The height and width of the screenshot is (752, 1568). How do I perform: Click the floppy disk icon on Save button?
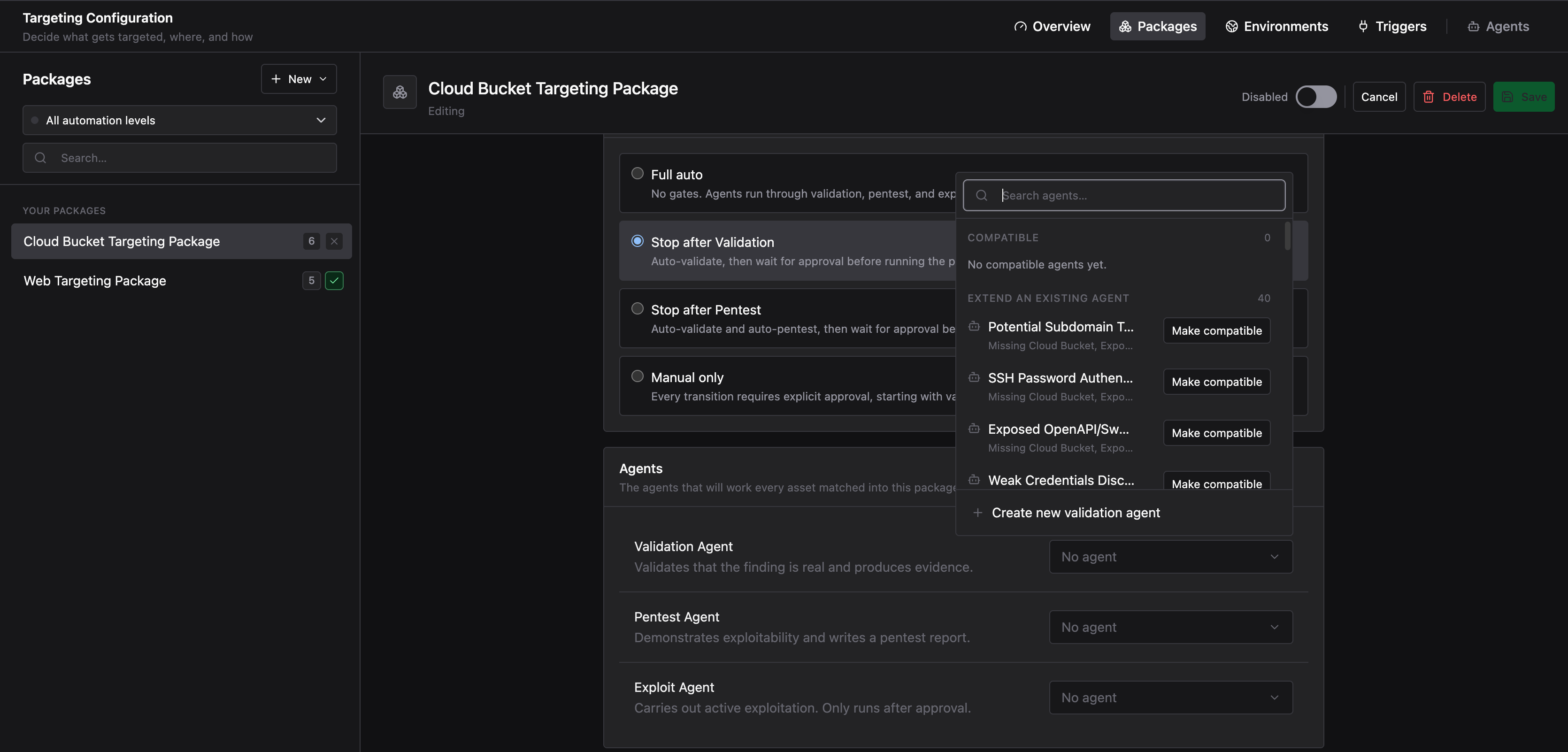(x=1507, y=97)
